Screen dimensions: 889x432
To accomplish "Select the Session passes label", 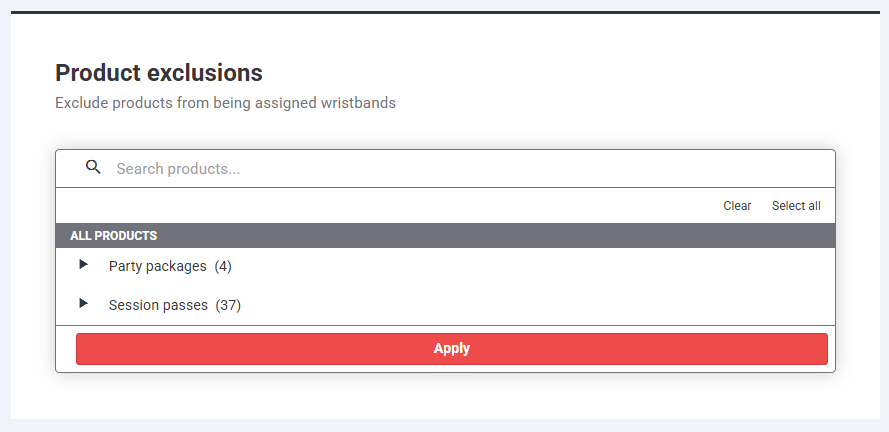I will [x=158, y=304].
